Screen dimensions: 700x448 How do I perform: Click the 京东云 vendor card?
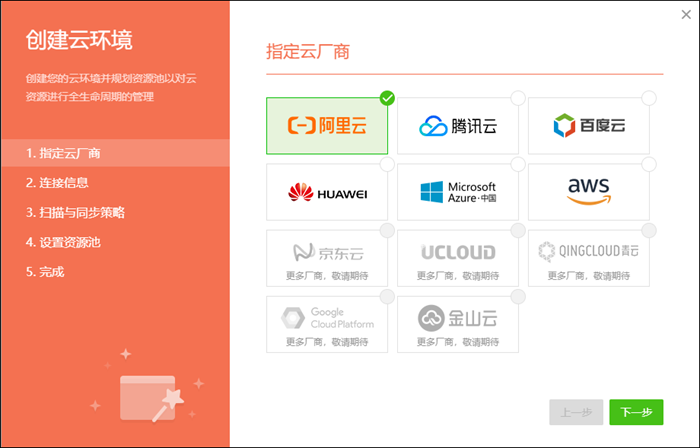[x=327, y=258]
